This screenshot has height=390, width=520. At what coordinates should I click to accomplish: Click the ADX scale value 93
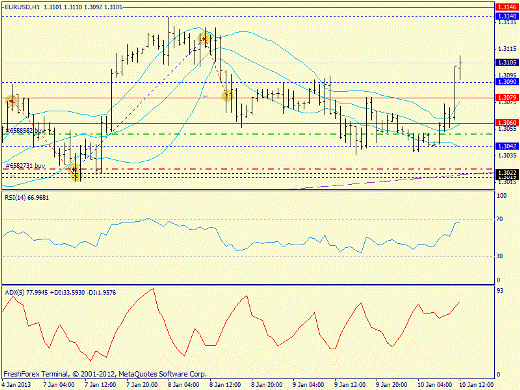pos(500,291)
